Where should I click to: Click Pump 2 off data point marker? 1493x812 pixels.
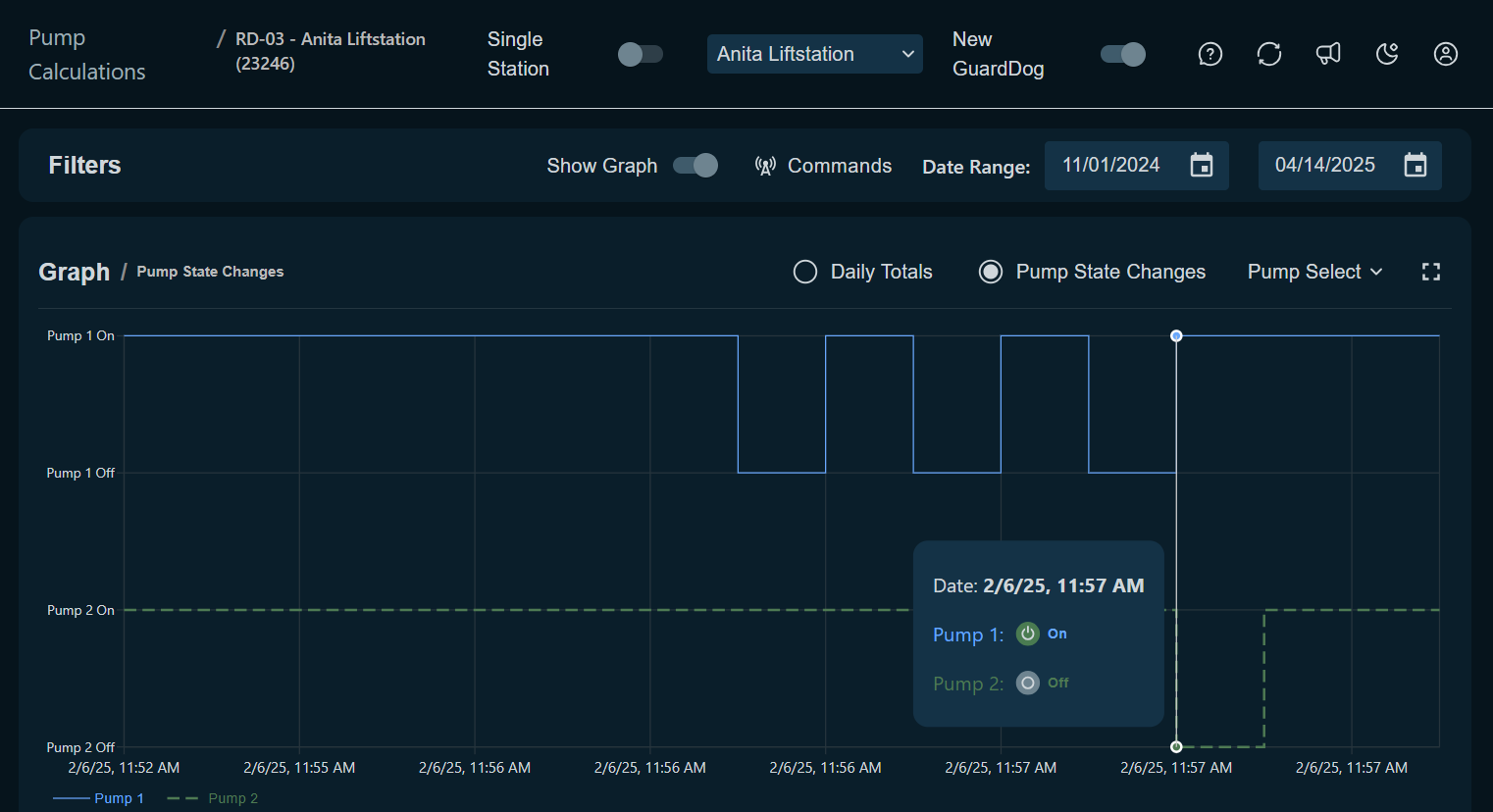tap(1176, 747)
